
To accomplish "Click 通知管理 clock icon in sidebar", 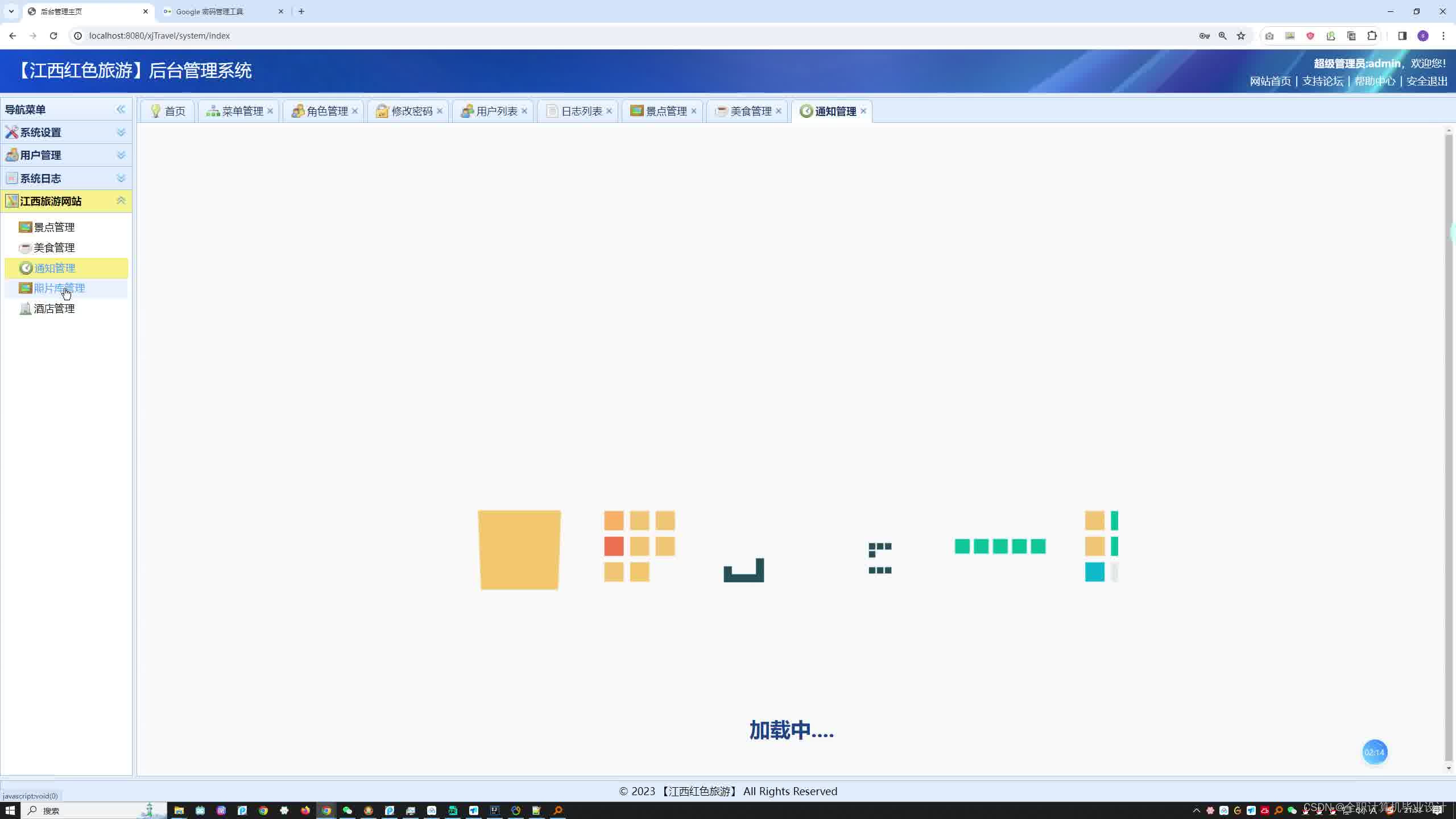I will (x=26, y=268).
